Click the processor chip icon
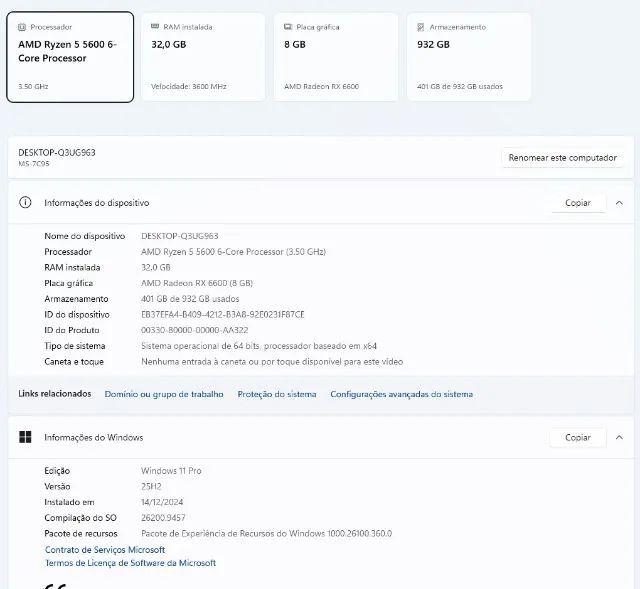 pos(22,27)
